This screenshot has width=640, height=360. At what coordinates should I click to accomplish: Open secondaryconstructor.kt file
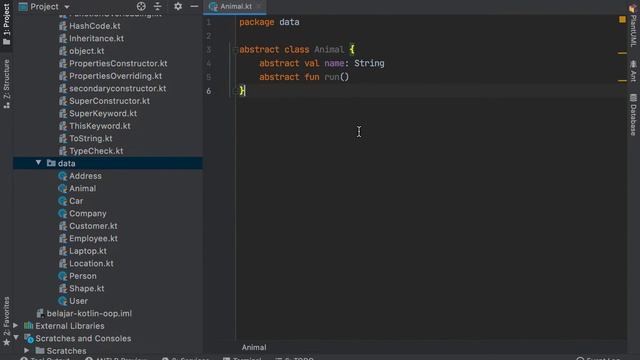tap(118, 88)
